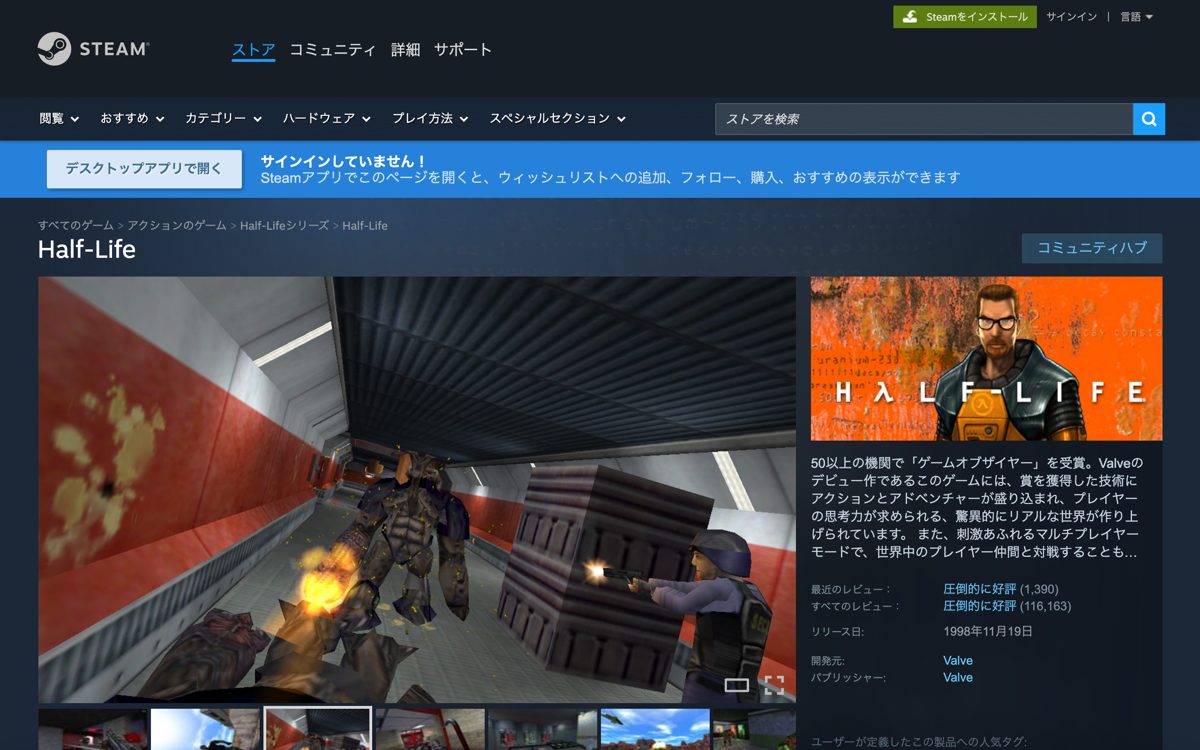Open the 詳細 tab
Viewport: 1200px width, 750px height.
(x=405, y=49)
